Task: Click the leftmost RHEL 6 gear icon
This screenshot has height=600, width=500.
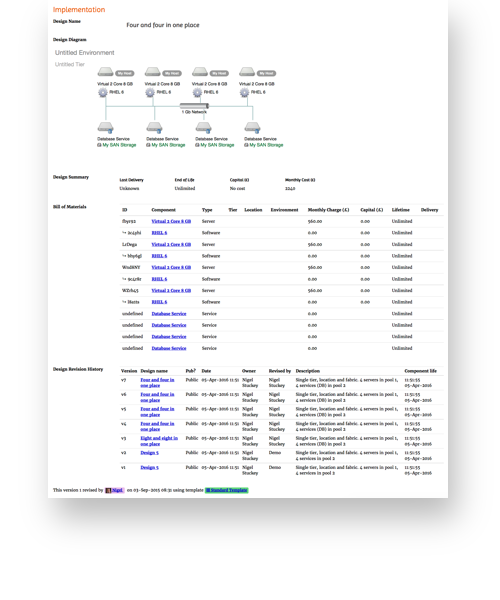Action: pyautogui.click(x=103, y=92)
